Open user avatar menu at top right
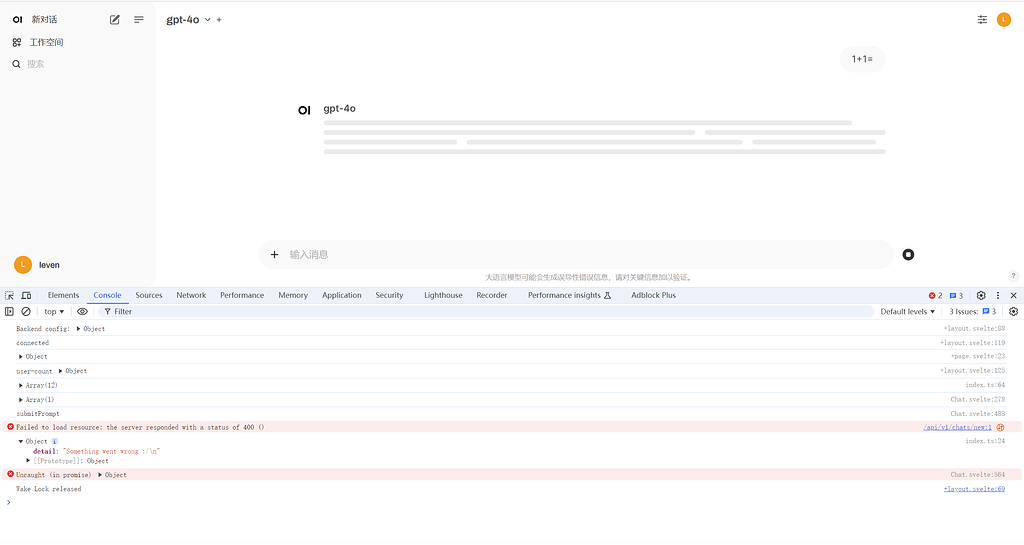This screenshot has width=1024, height=545. (x=1004, y=20)
